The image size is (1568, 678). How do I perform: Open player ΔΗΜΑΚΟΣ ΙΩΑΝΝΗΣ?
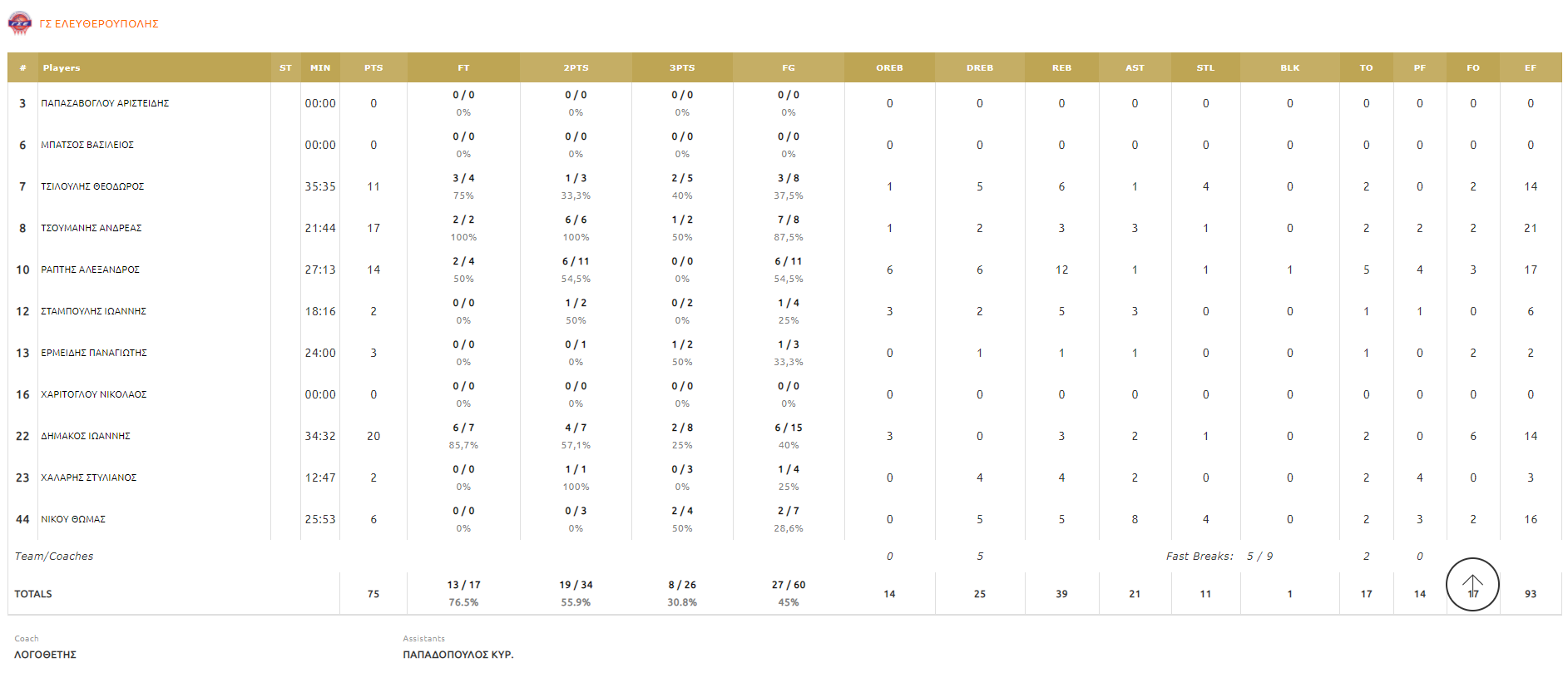[x=86, y=436]
